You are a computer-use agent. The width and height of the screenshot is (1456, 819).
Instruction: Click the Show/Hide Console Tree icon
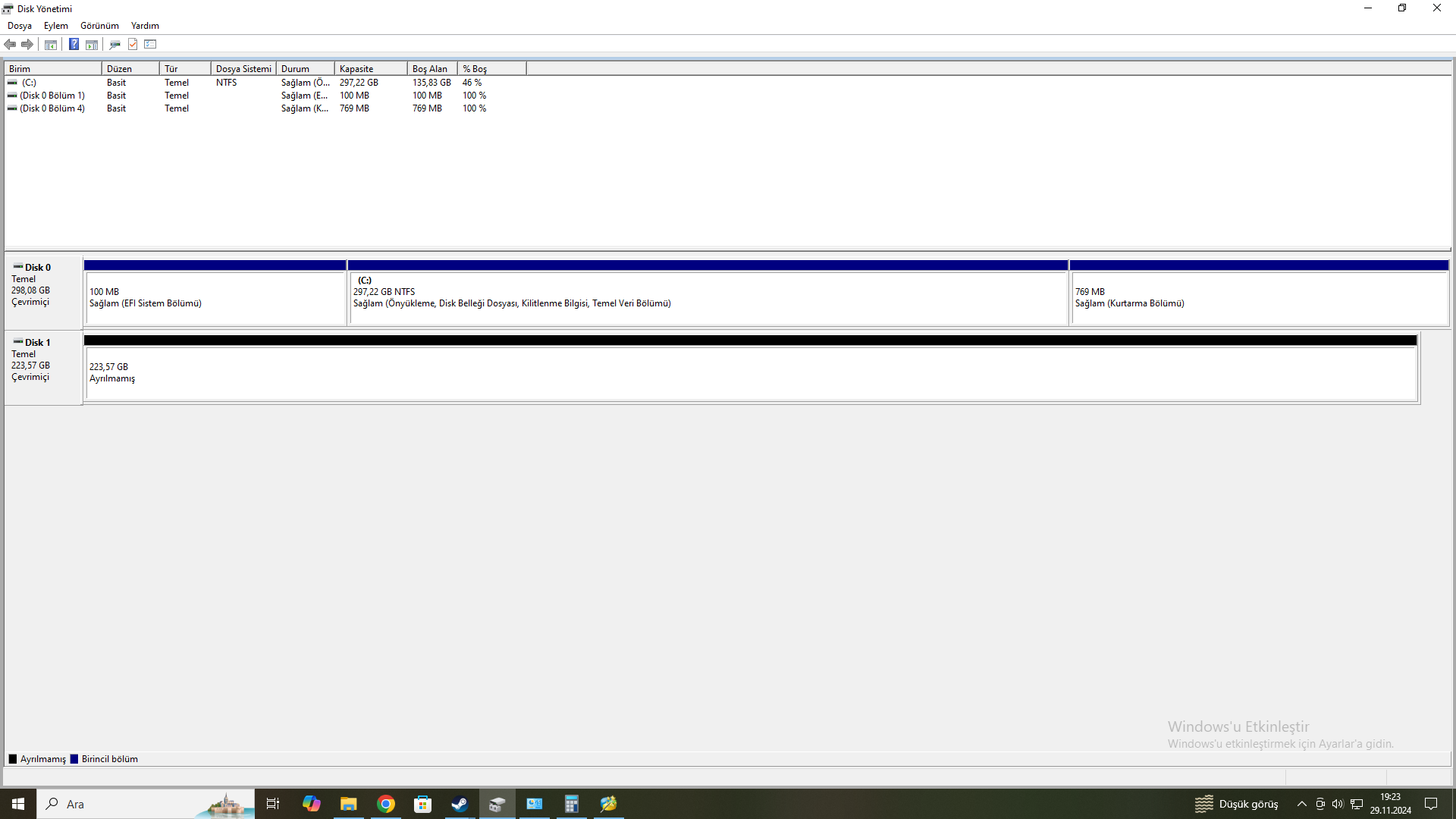click(x=51, y=45)
